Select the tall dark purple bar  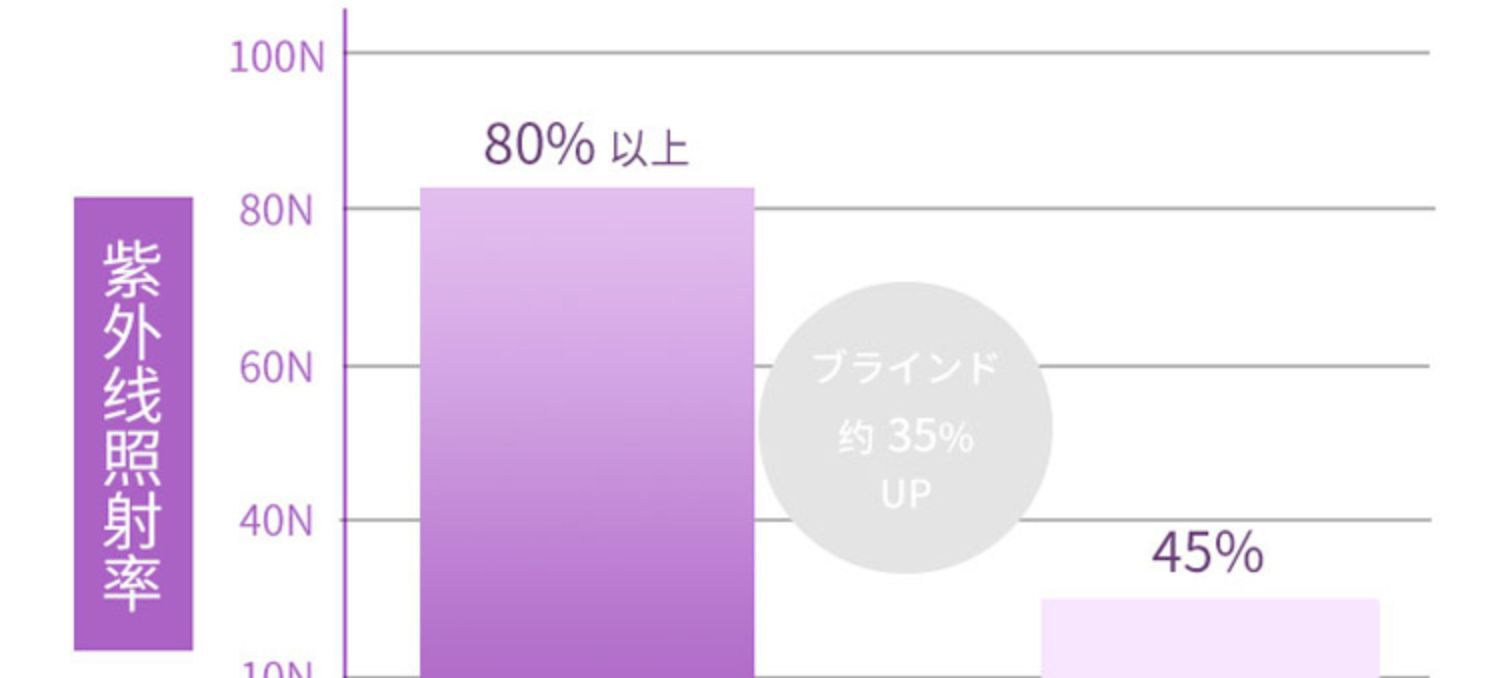click(x=586, y=430)
